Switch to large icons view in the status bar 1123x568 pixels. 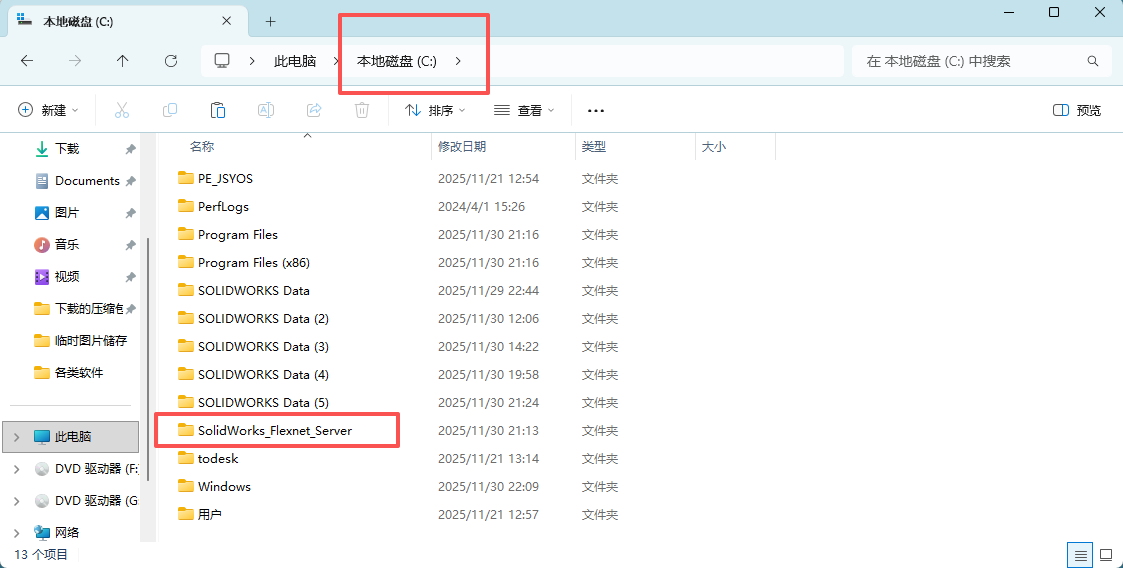[1107, 555]
